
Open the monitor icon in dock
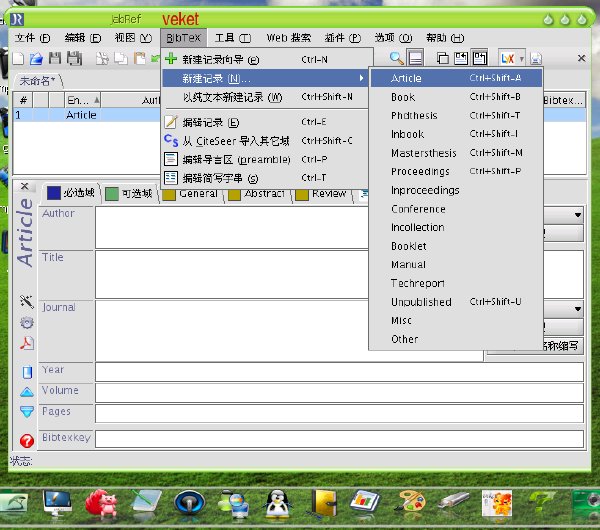57,503
